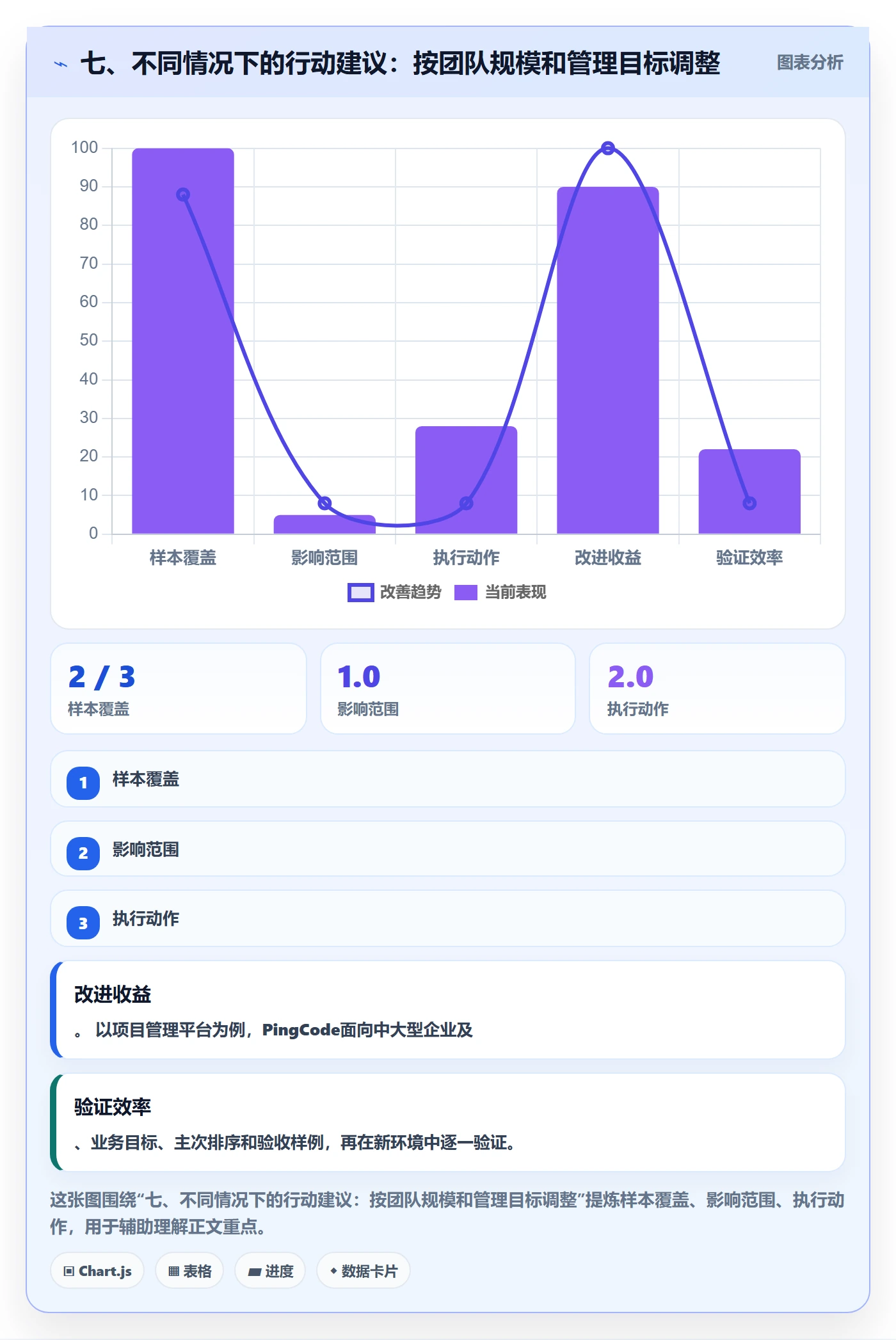896x1340 pixels.
Task: Select the 数据卡片 tag
Action: [364, 1271]
